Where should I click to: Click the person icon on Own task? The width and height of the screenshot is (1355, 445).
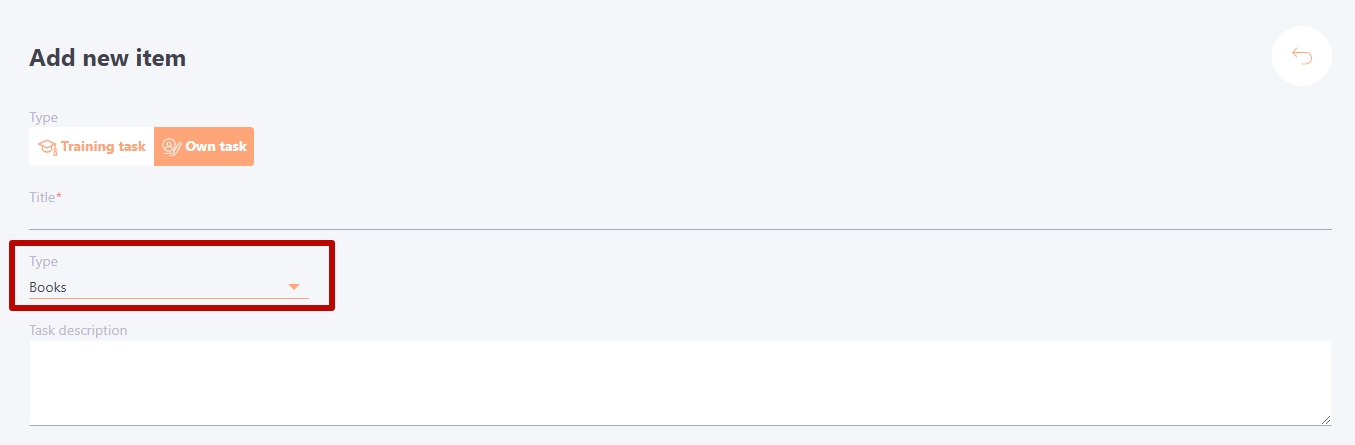point(171,146)
